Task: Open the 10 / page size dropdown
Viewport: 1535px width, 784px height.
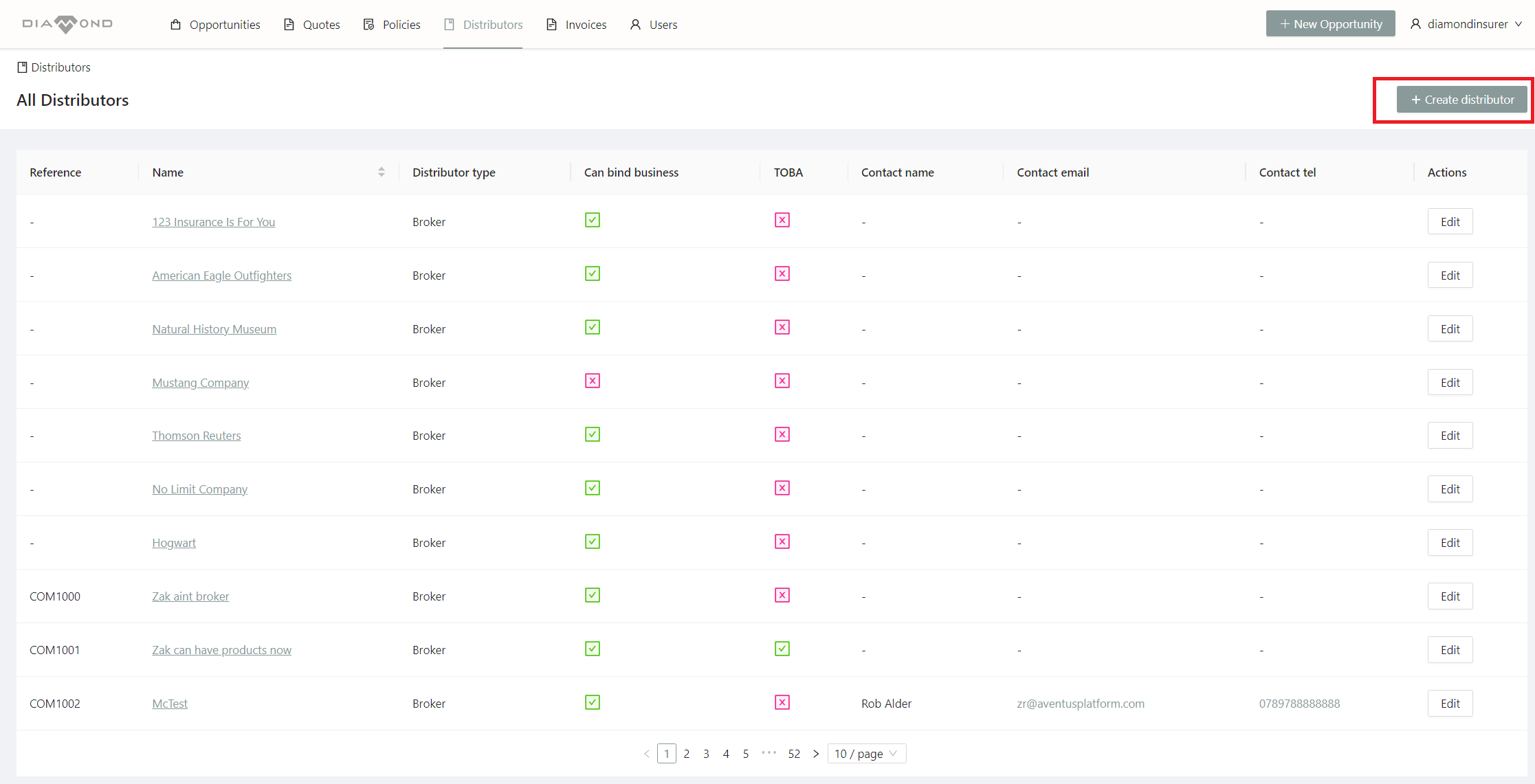Action: pyautogui.click(x=866, y=754)
